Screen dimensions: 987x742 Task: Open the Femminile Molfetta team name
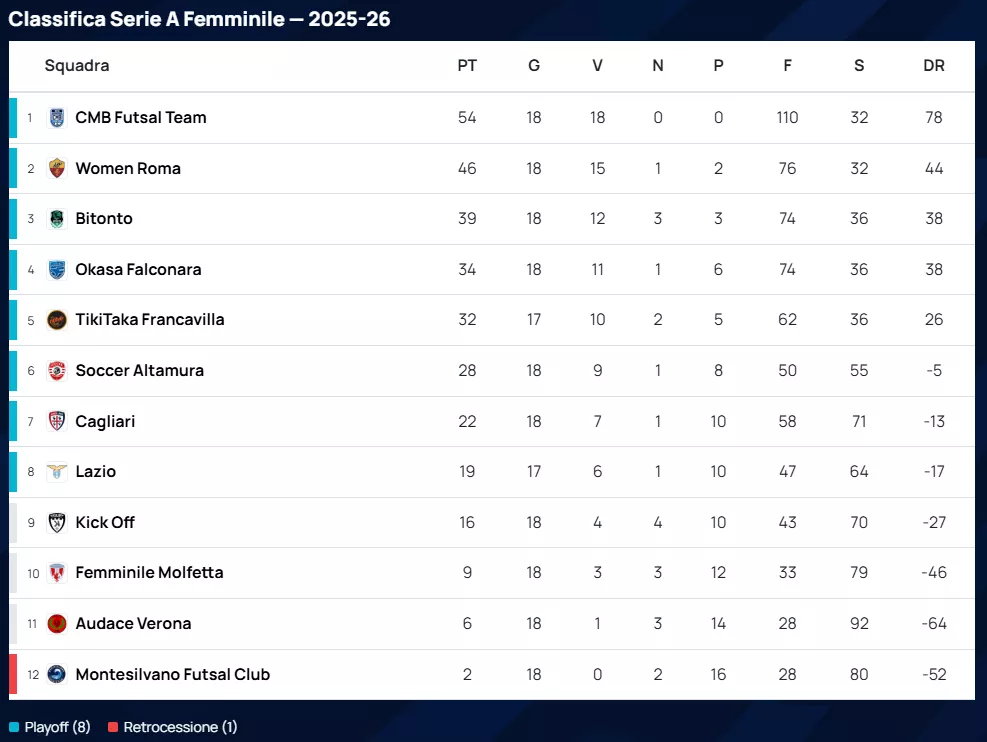point(149,573)
